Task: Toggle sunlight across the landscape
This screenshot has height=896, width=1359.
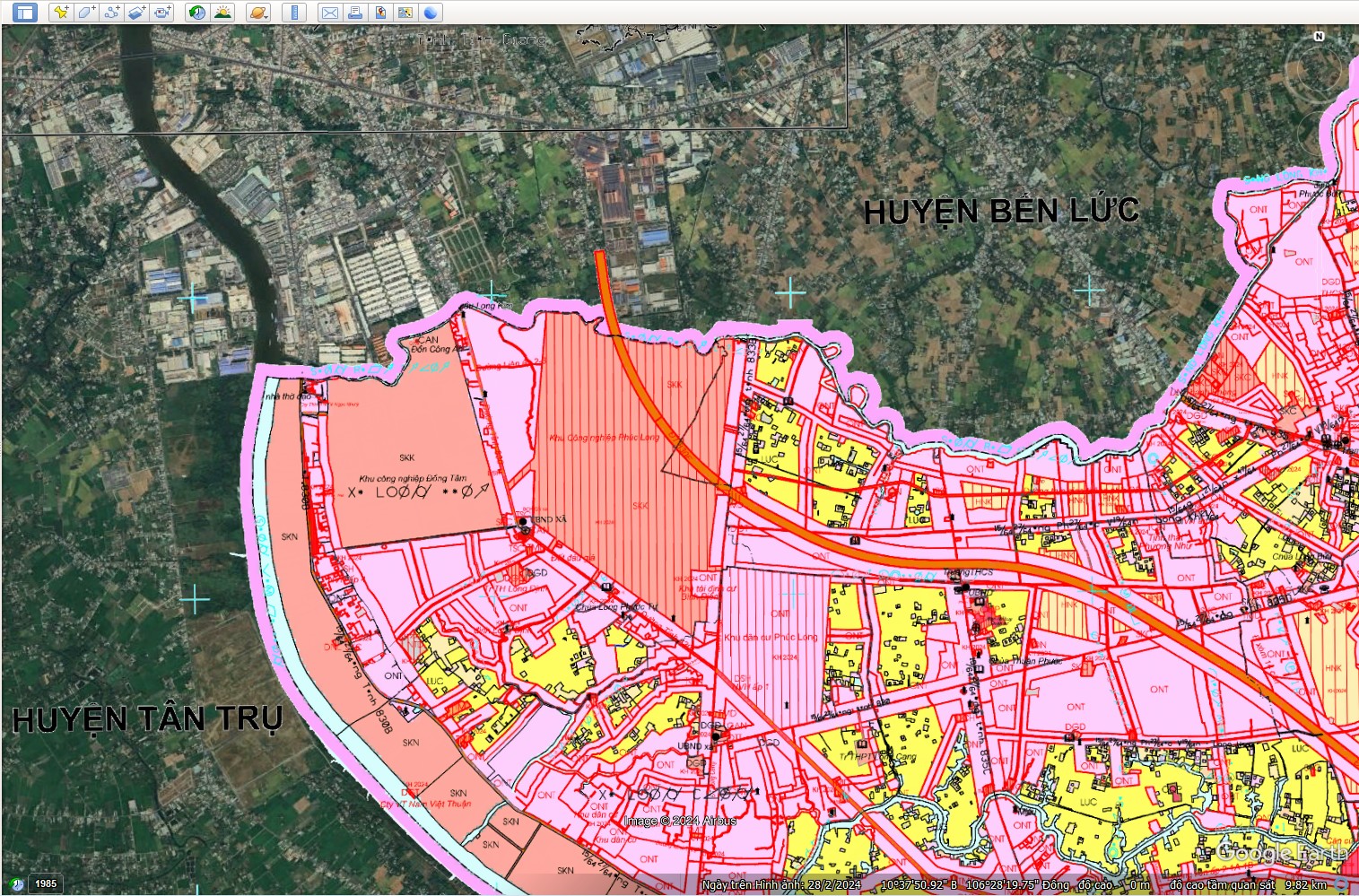Action: pyautogui.click(x=222, y=13)
